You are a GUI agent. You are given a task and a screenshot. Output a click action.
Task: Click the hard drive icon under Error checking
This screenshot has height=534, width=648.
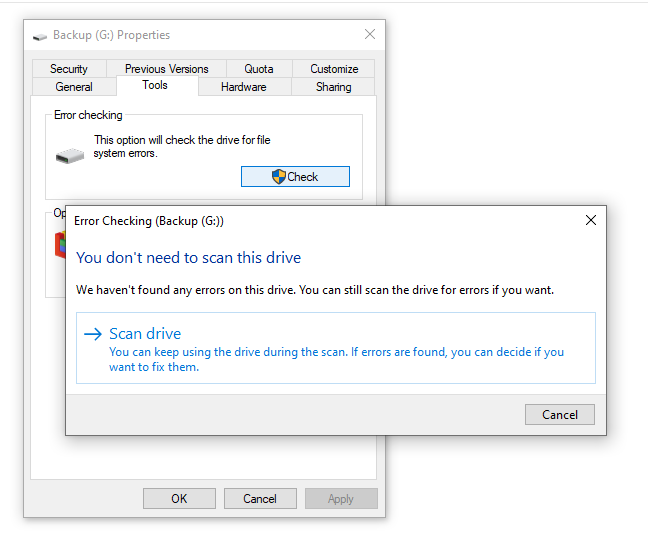[70, 156]
